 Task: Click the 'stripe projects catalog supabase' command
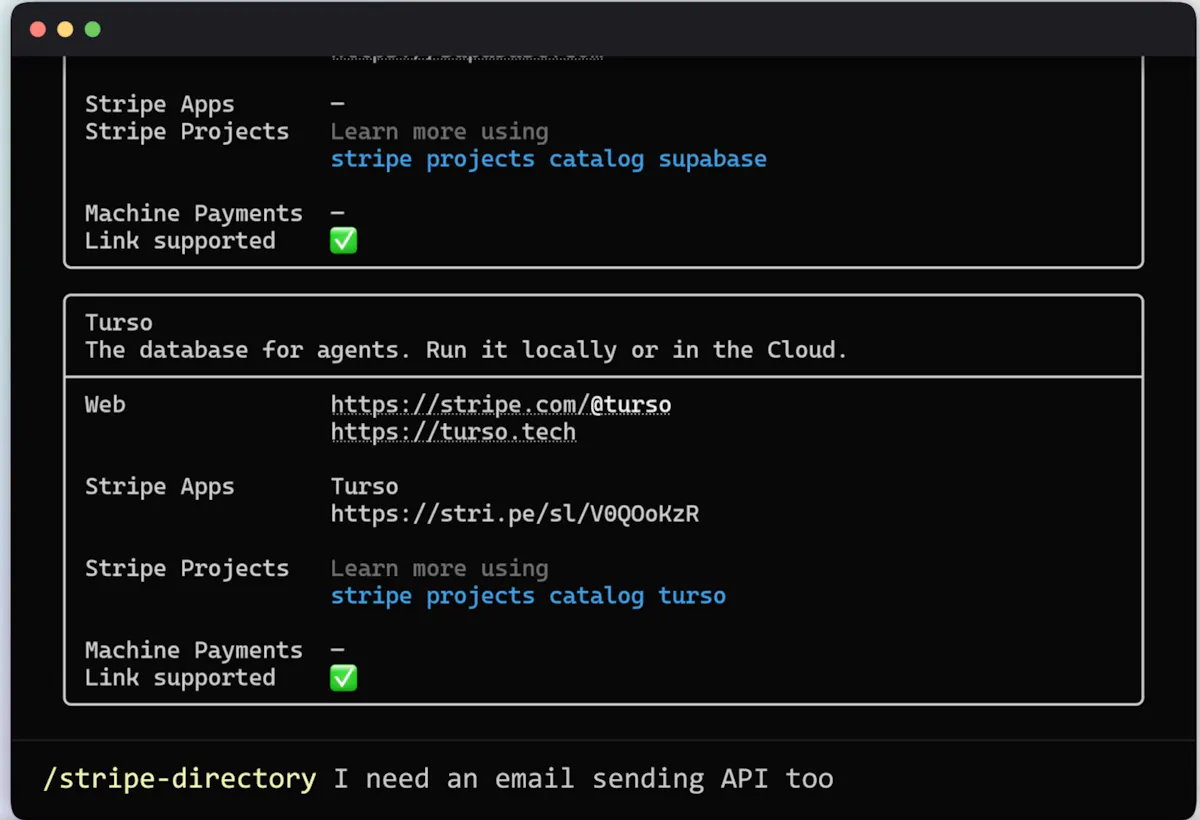(x=549, y=159)
